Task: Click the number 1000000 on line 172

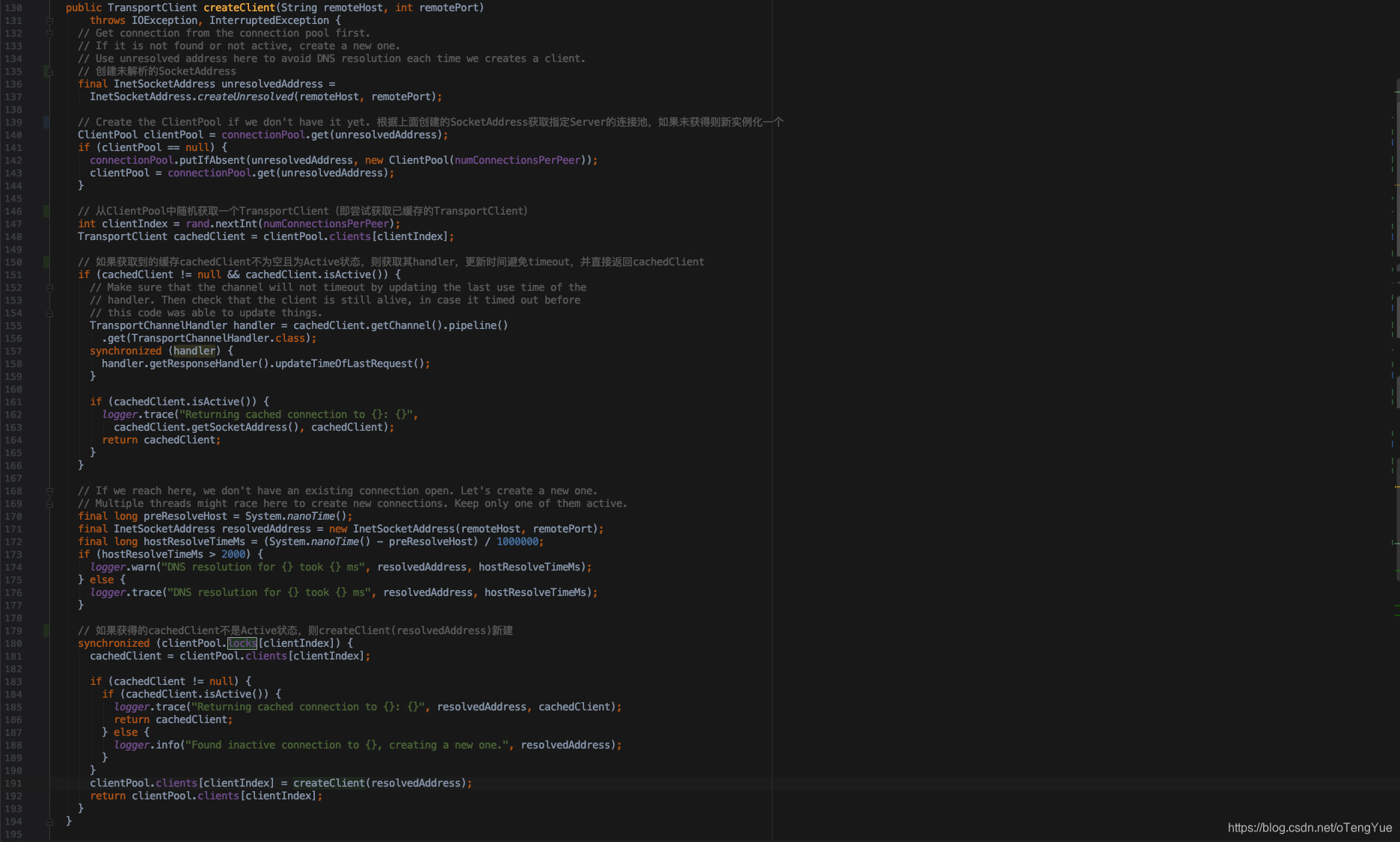Action: coord(518,541)
